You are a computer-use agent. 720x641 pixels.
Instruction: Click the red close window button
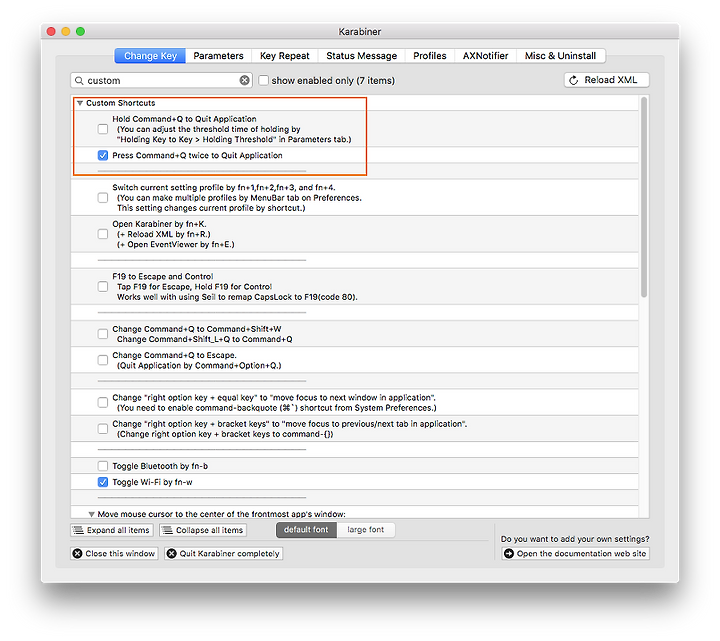coord(51,31)
